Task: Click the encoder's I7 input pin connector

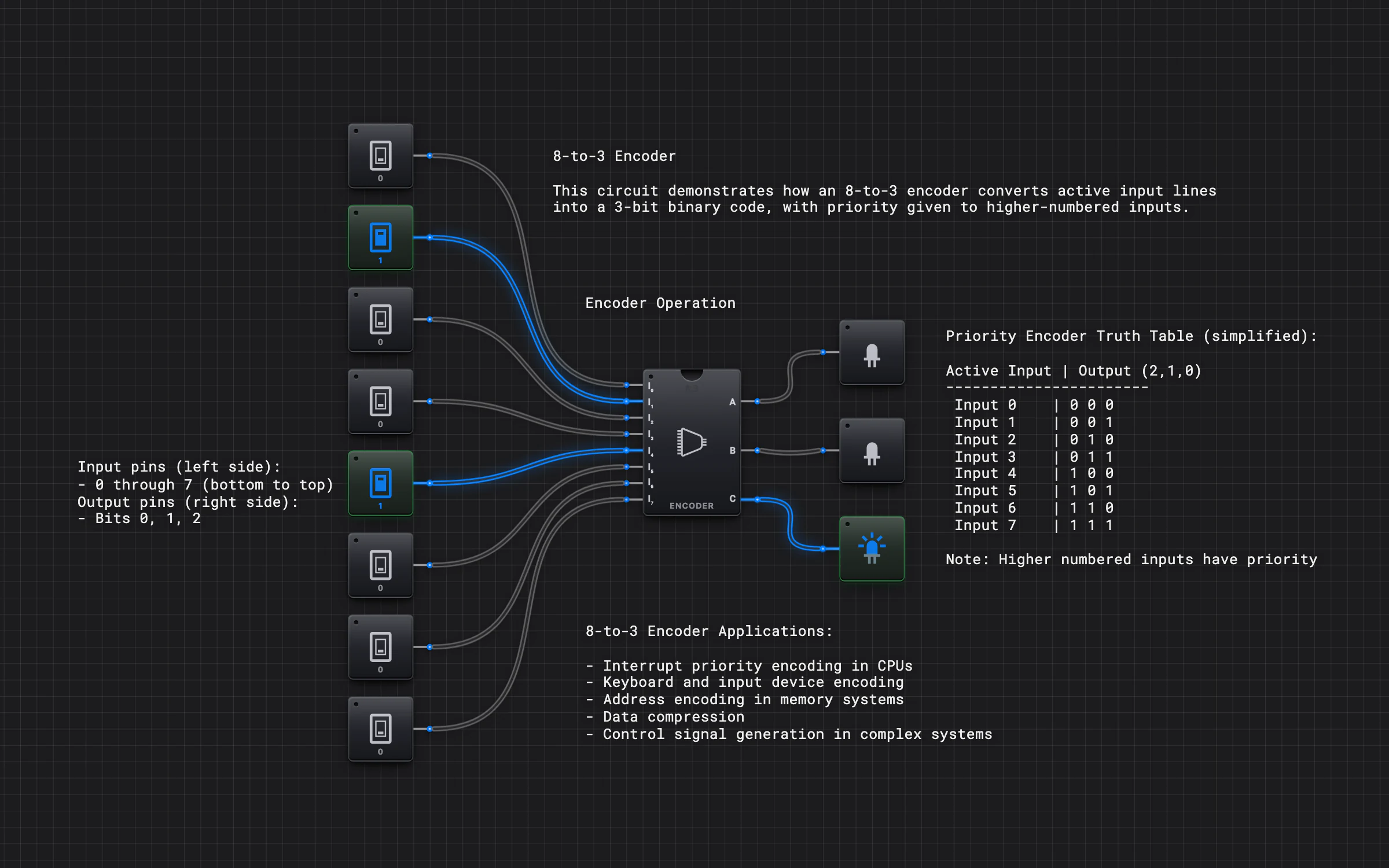Action: (626, 499)
